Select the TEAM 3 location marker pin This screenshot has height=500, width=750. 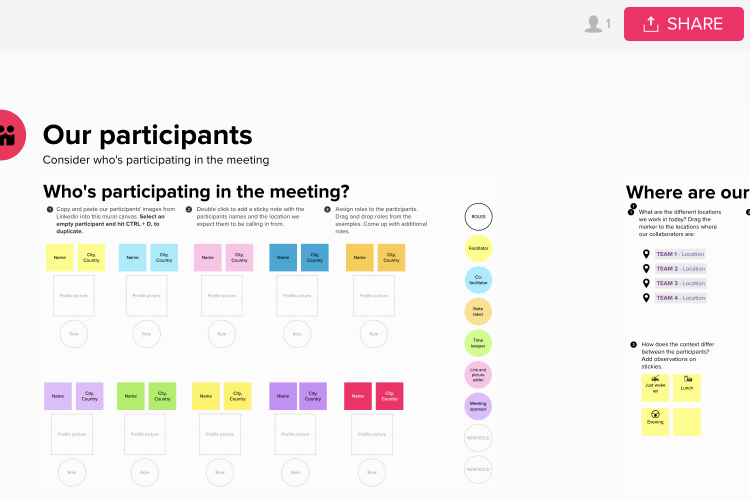[x=646, y=283]
